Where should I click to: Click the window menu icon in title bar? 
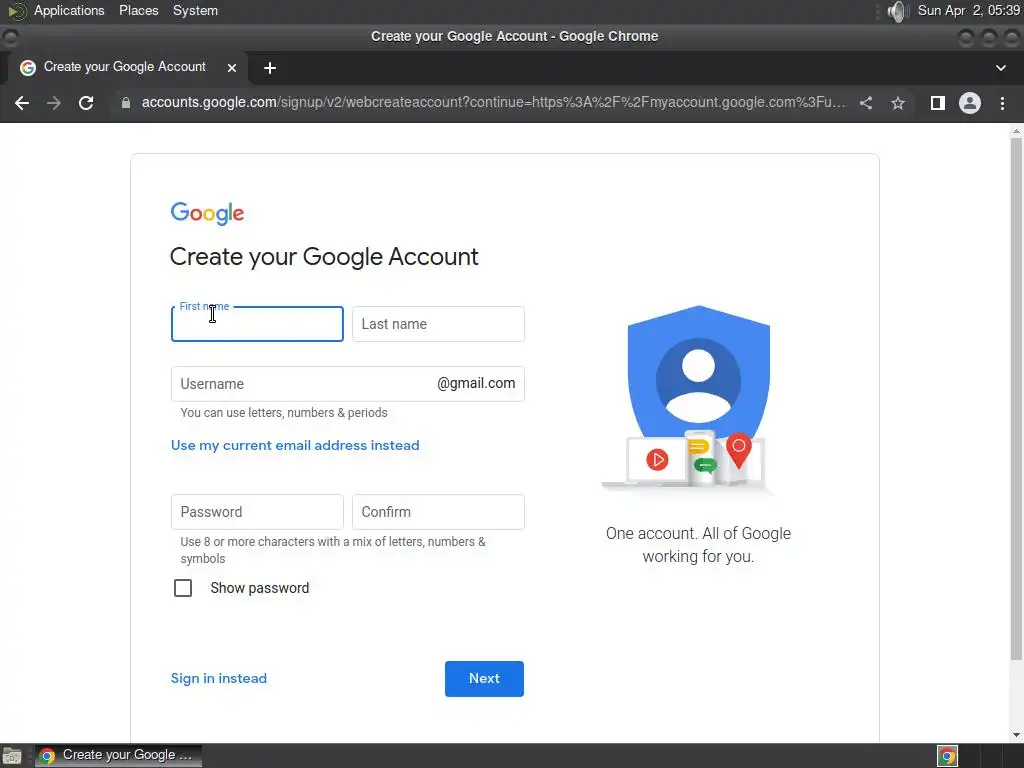10,37
